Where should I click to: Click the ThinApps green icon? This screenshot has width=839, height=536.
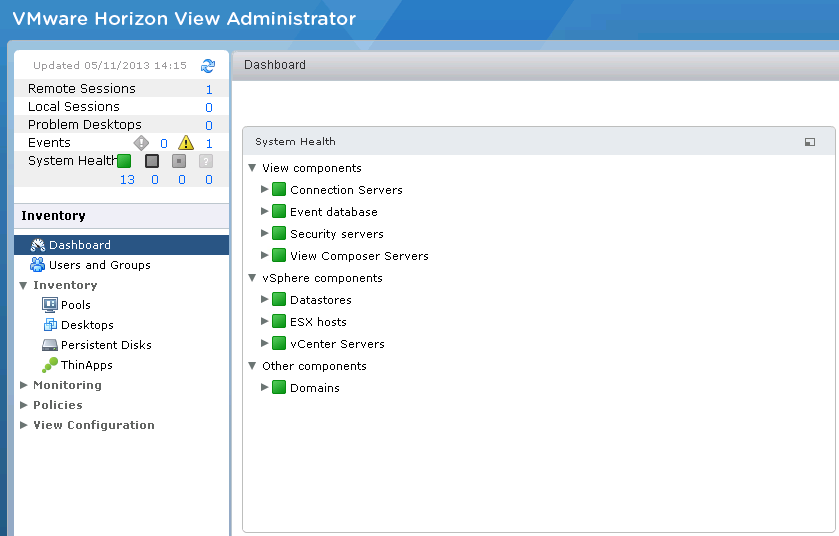50,365
